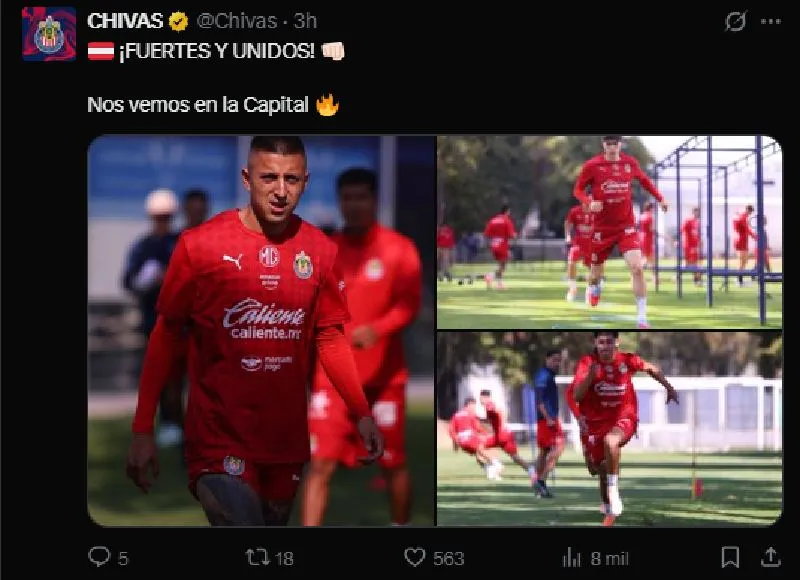Image resolution: width=800 pixels, height=580 pixels.
Task: Click the CHIVAS display name
Action: point(125,21)
